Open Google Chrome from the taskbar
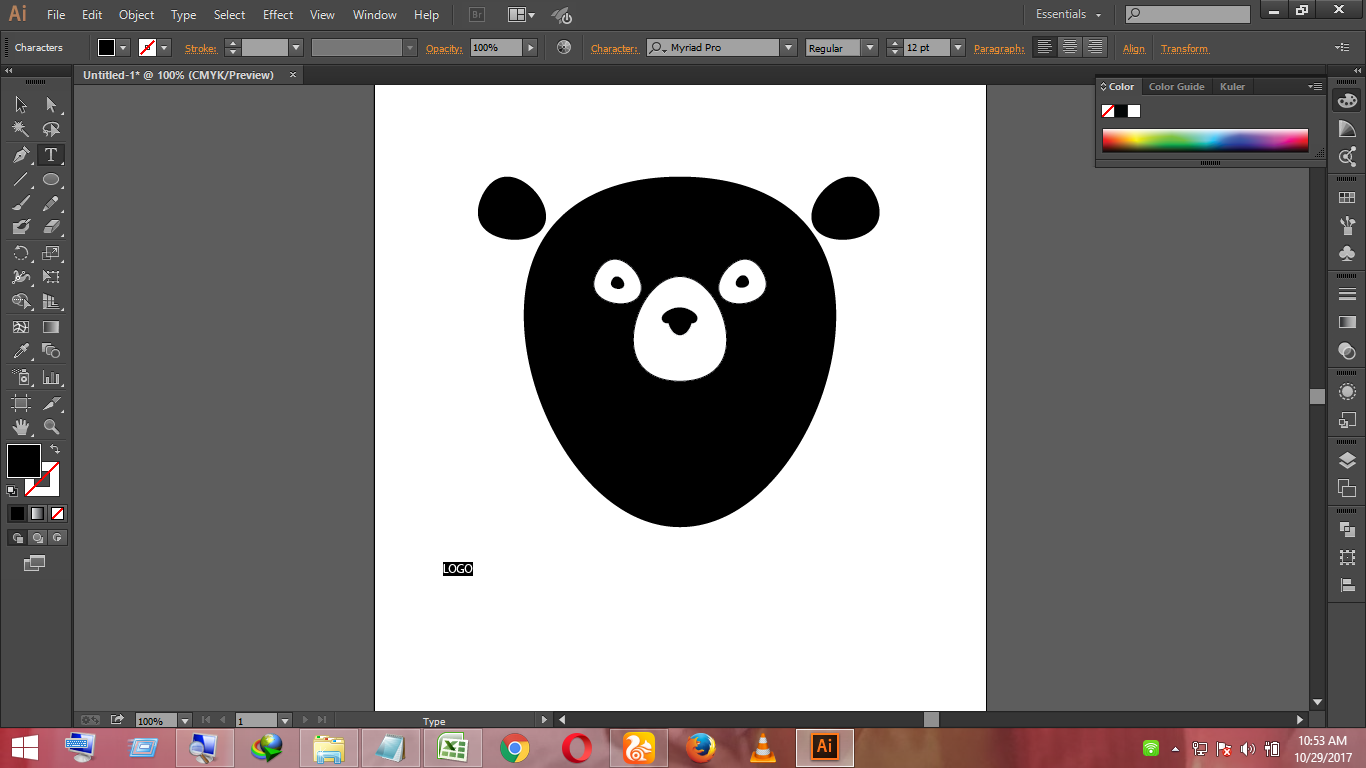Screen dimensions: 1366x768 coord(515,747)
